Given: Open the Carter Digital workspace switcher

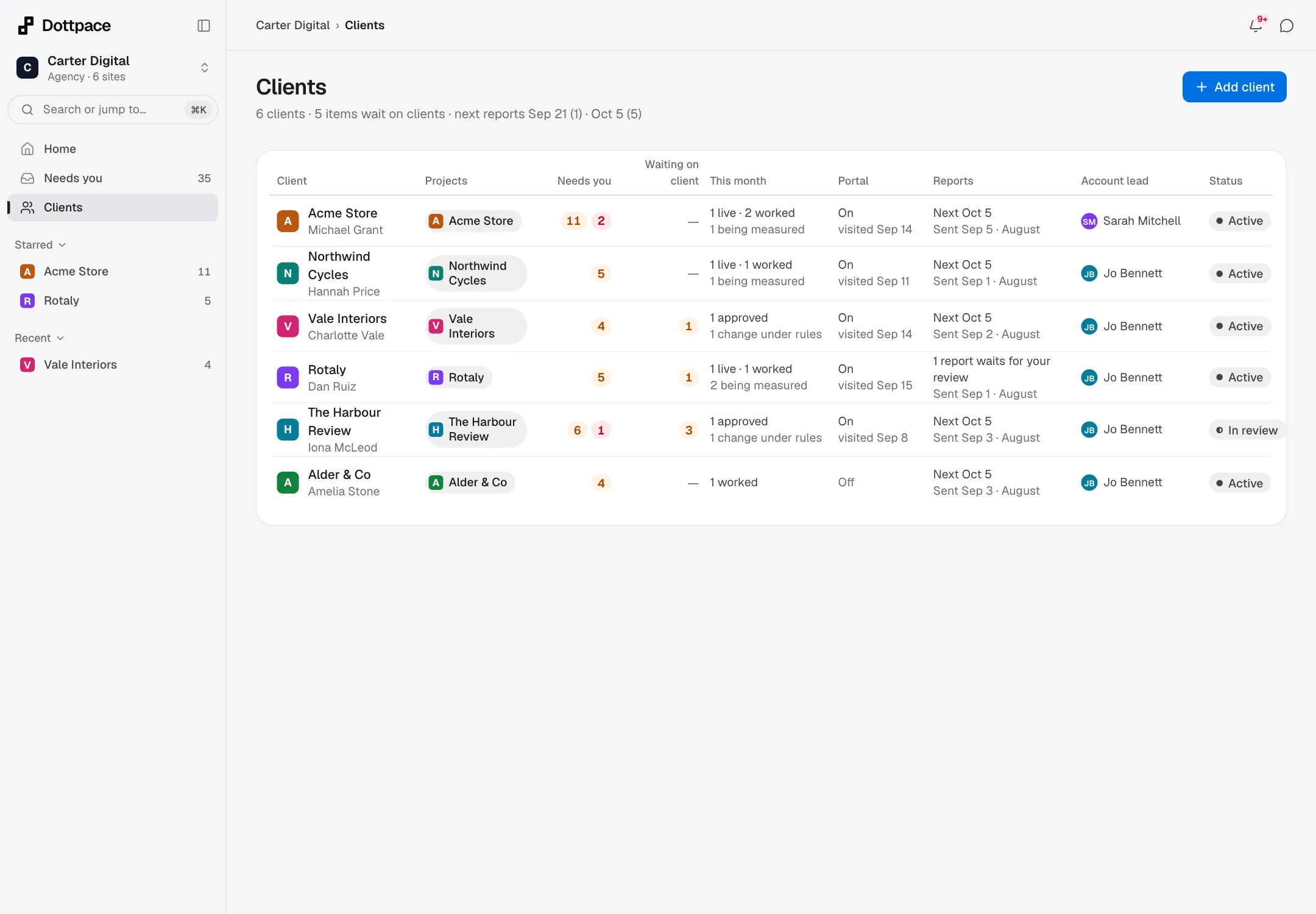Looking at the screenshot, I should point(113,68).
